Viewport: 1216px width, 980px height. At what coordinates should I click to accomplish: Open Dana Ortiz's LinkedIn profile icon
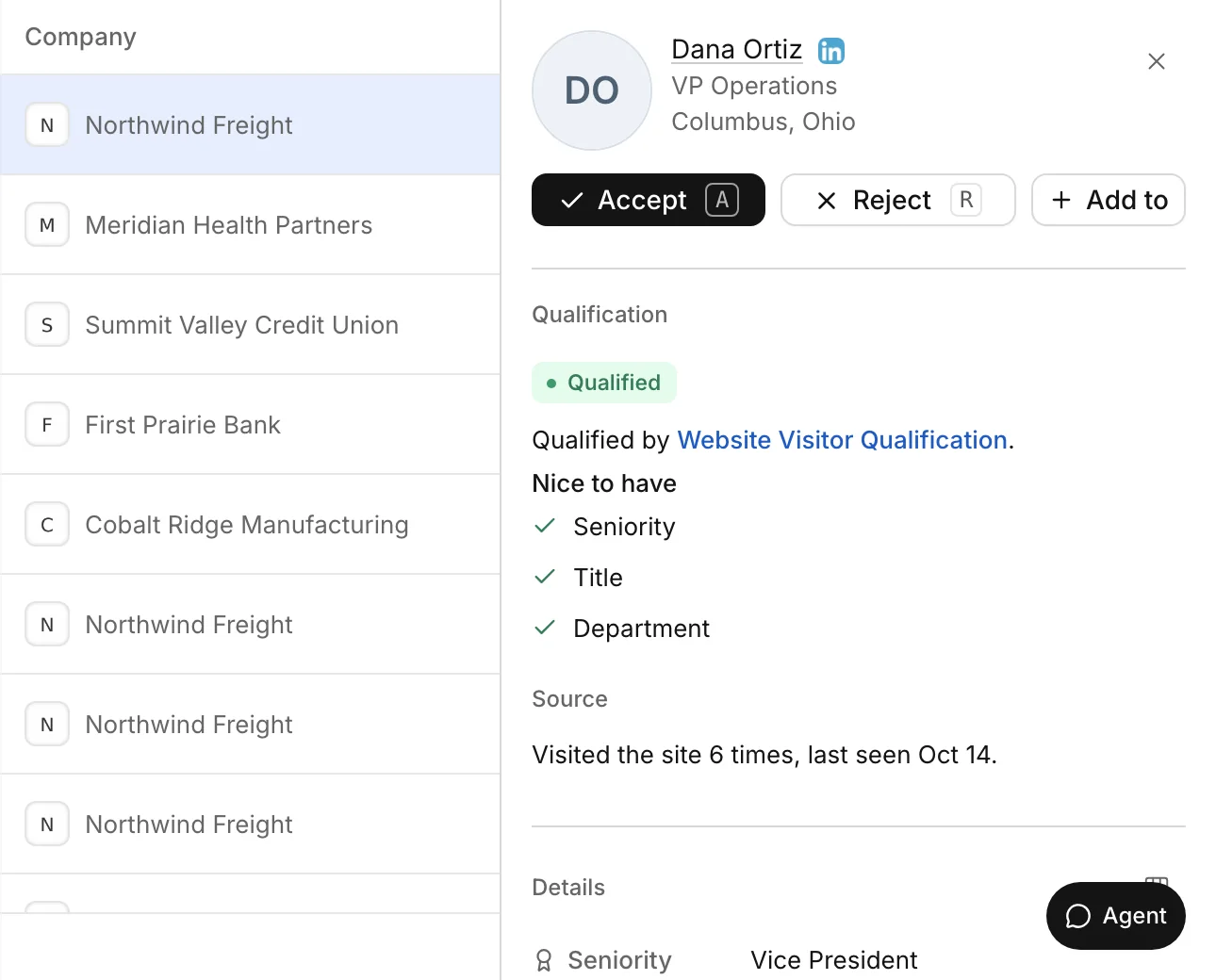click(x=830, y=51)
